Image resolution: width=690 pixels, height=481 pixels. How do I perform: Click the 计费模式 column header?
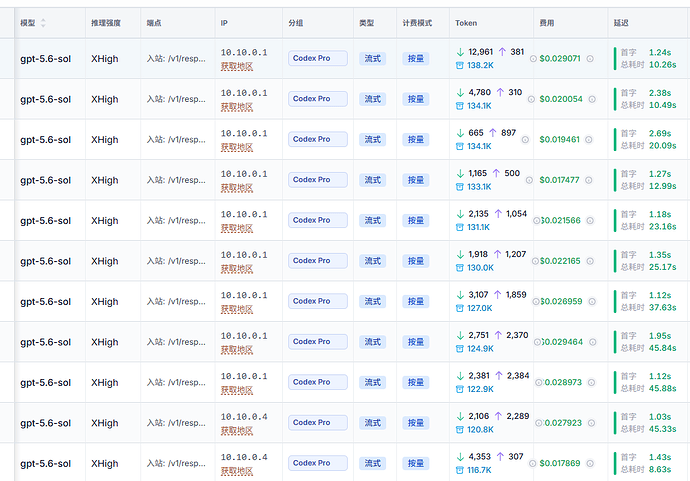point(417,23)
